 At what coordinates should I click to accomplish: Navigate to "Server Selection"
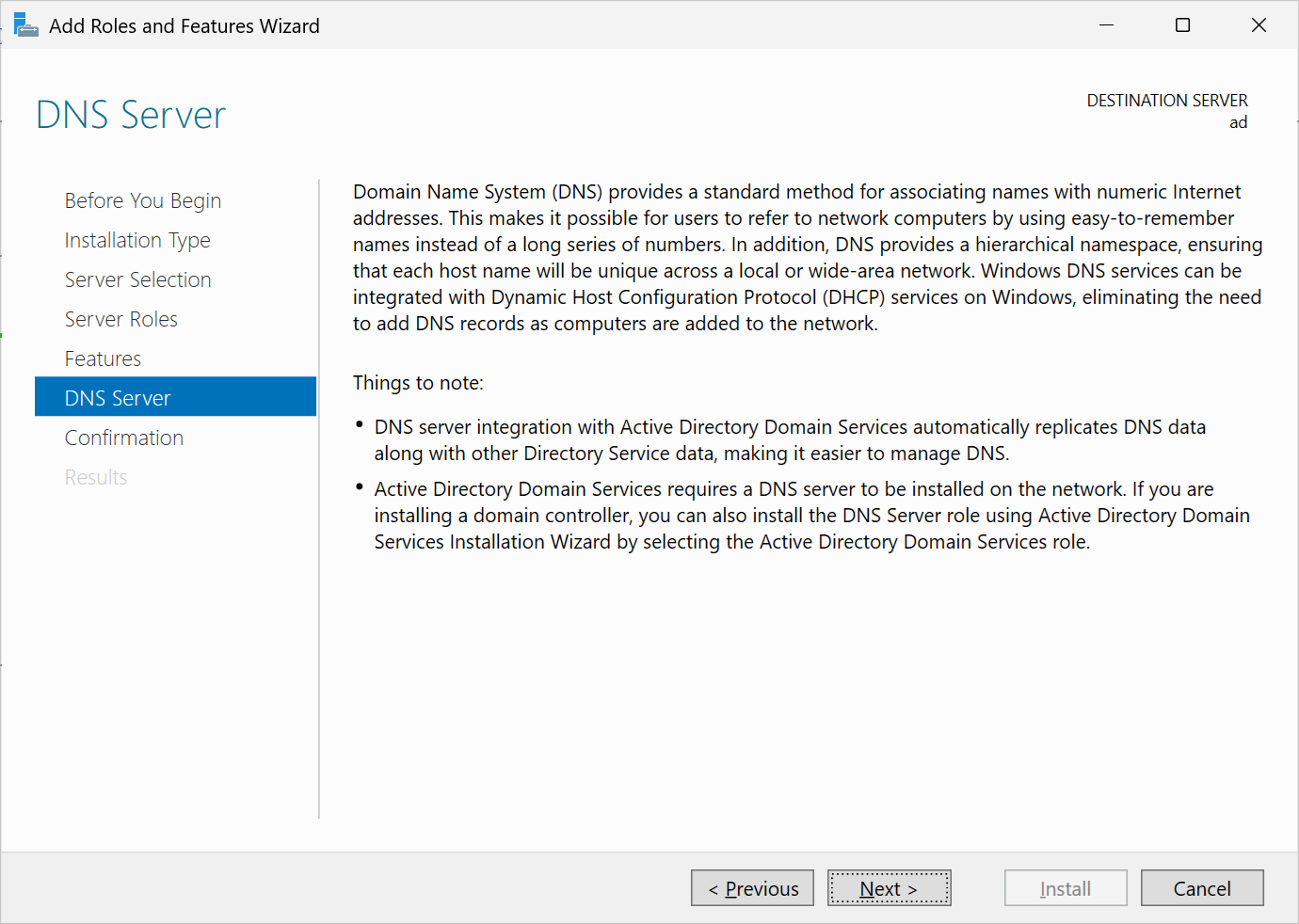[137, 279]
